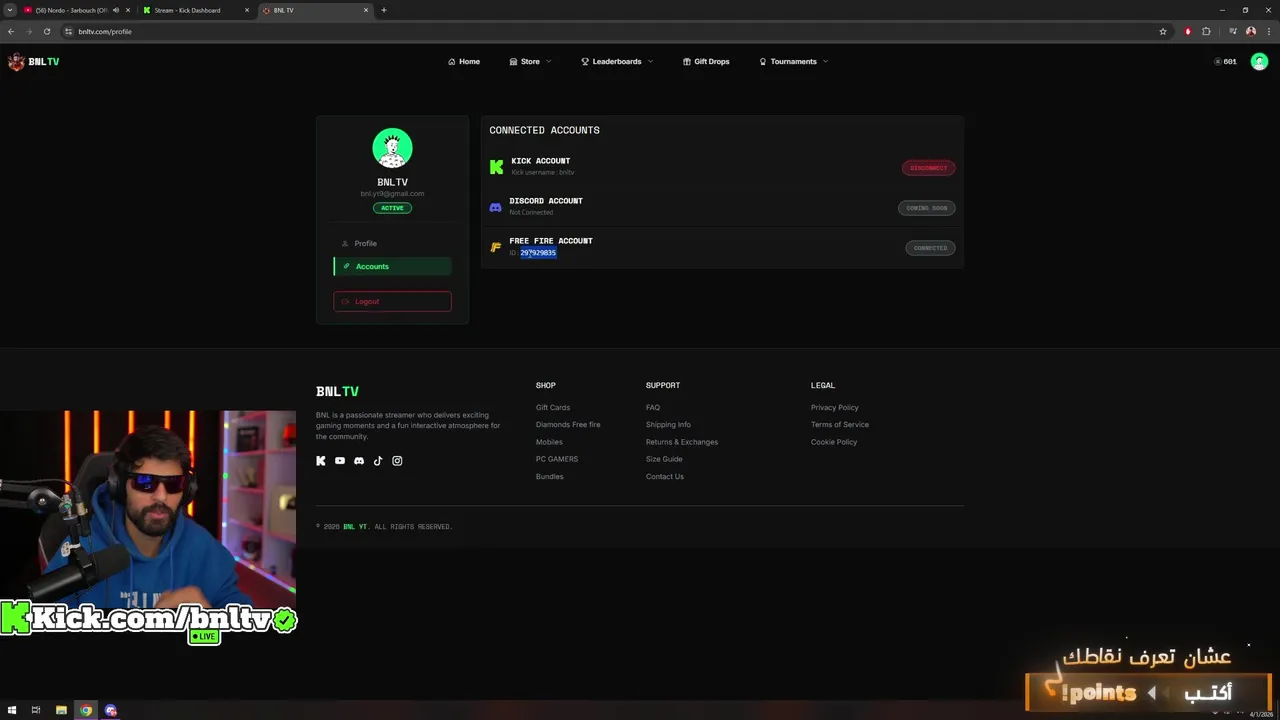1280x720 pixels.
Task: Close the BNL TV browser tab
Action: click(366, 10)
